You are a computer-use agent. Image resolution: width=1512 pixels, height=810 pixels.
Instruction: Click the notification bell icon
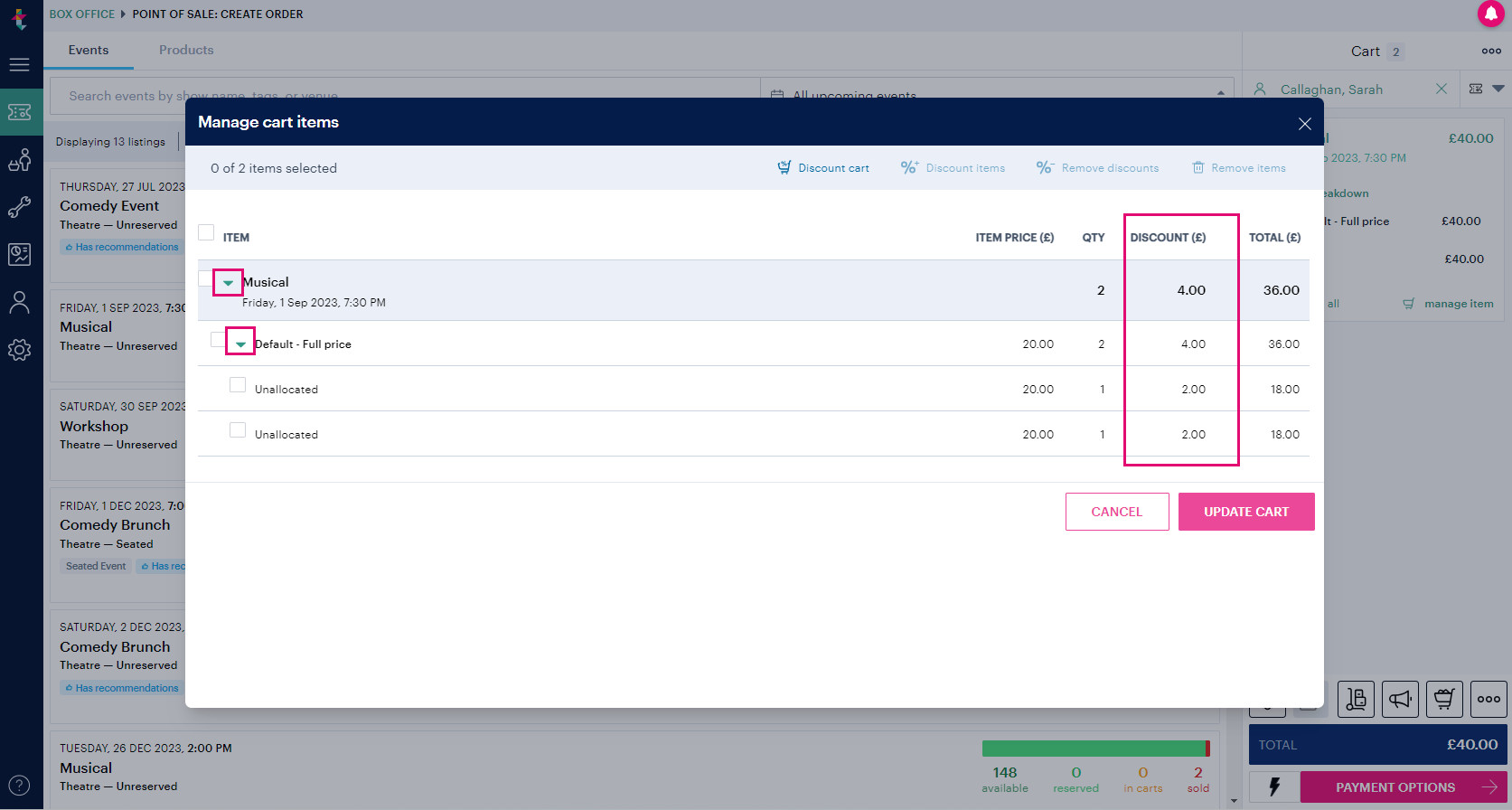click(1490, 14)
